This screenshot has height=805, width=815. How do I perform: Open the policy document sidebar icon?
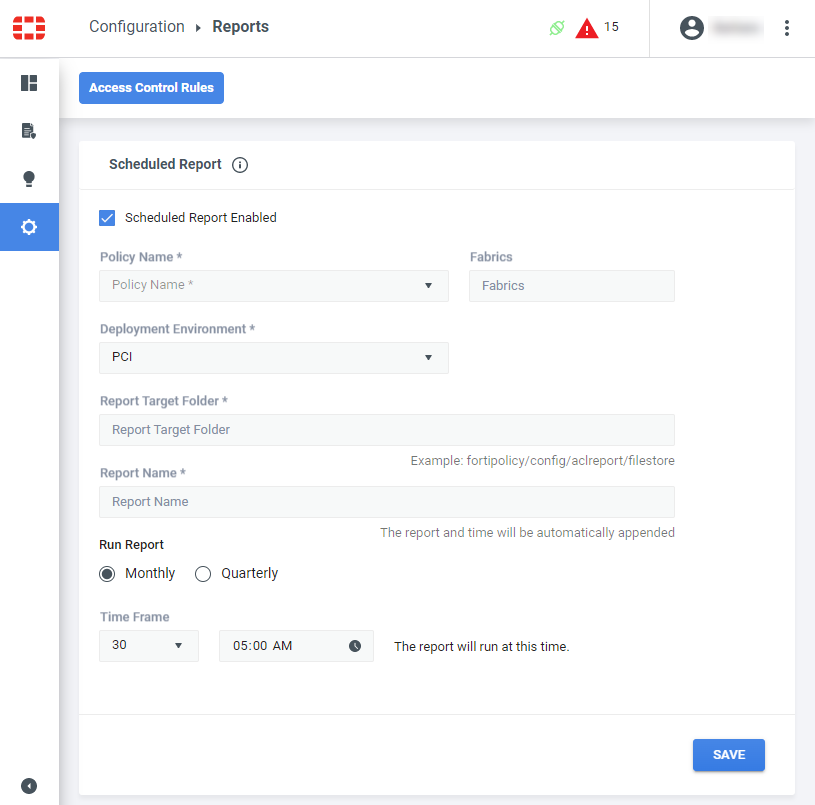[x=29, y=131]
